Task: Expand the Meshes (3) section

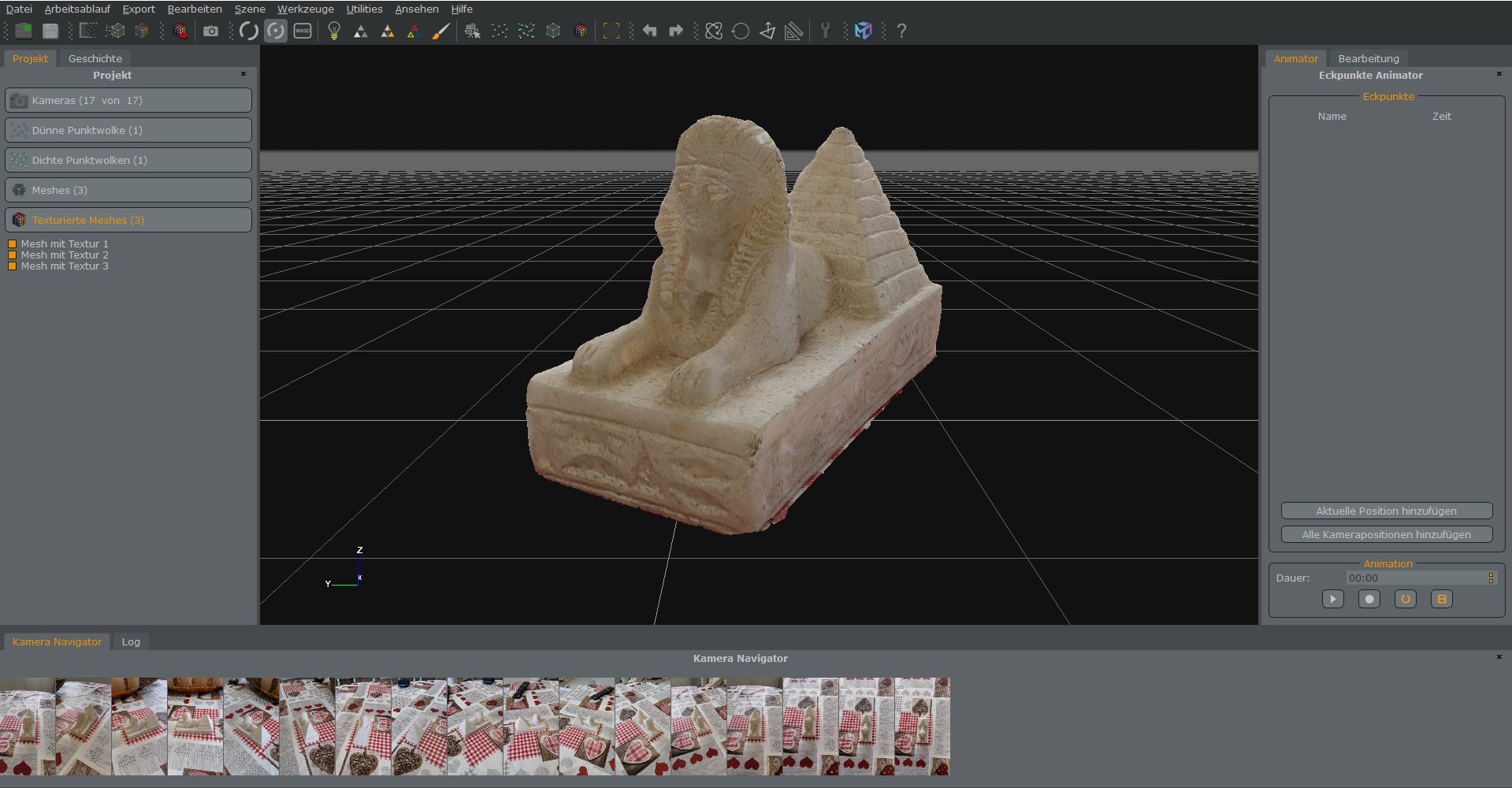Action: [x=128, y=191]
